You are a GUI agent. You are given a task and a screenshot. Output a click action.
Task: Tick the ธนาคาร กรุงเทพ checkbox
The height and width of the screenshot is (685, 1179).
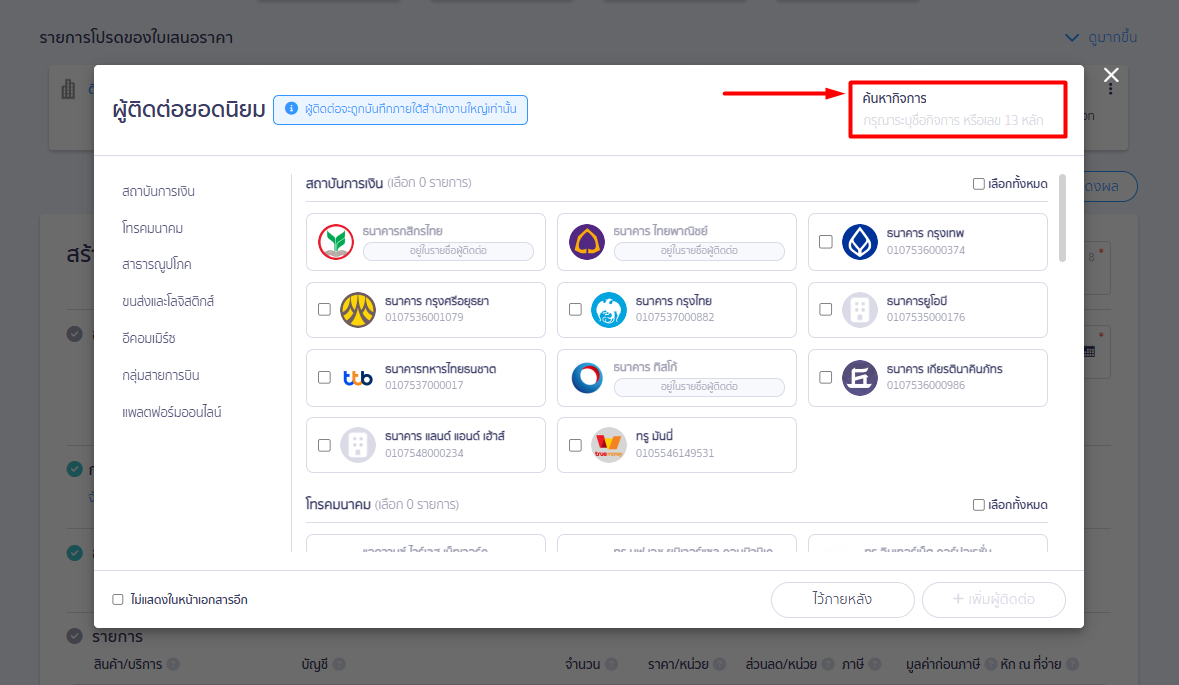tap(826, 242)
